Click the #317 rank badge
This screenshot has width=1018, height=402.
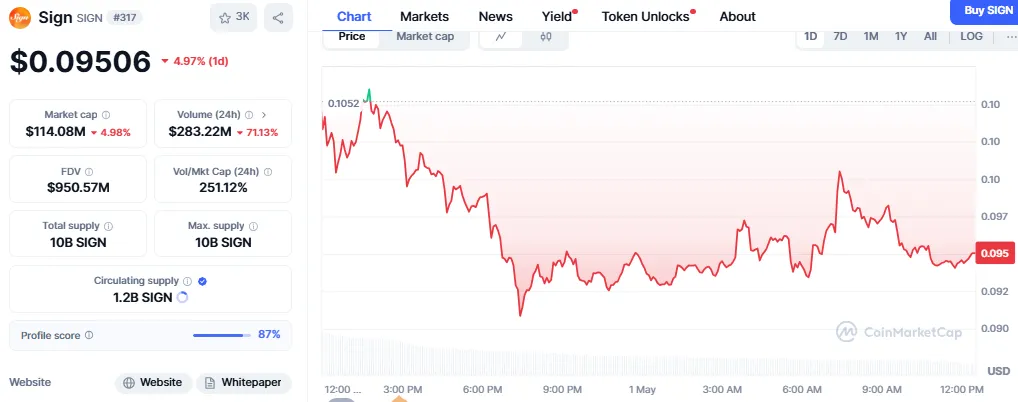[x=124, y=17]
